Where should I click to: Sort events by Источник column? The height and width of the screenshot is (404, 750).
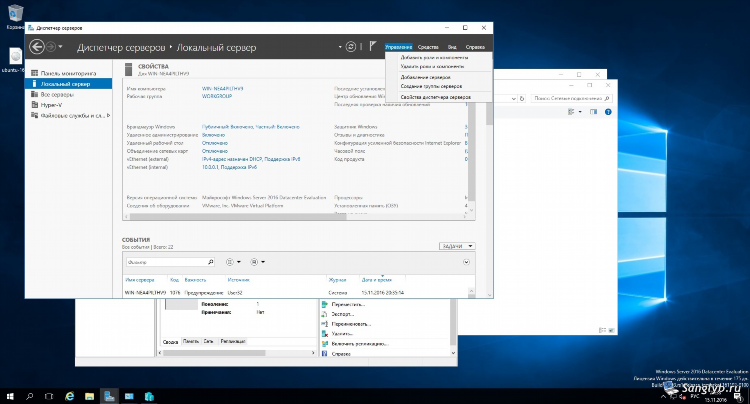[239, 280]
